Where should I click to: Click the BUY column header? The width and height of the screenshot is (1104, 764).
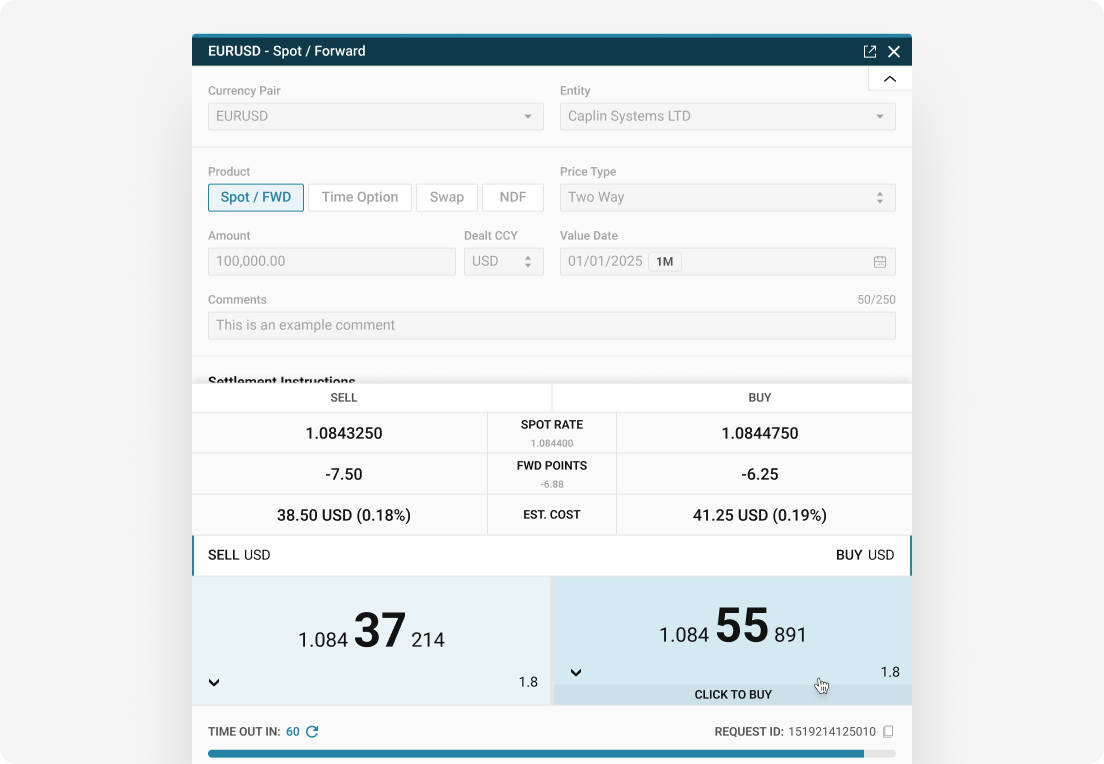[x=760, y=398]
